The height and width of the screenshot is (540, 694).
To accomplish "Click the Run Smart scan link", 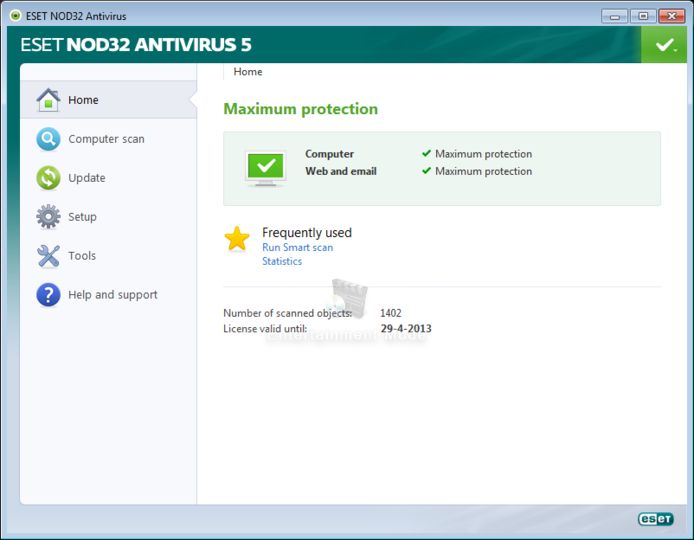I will (x=297, y=247).
